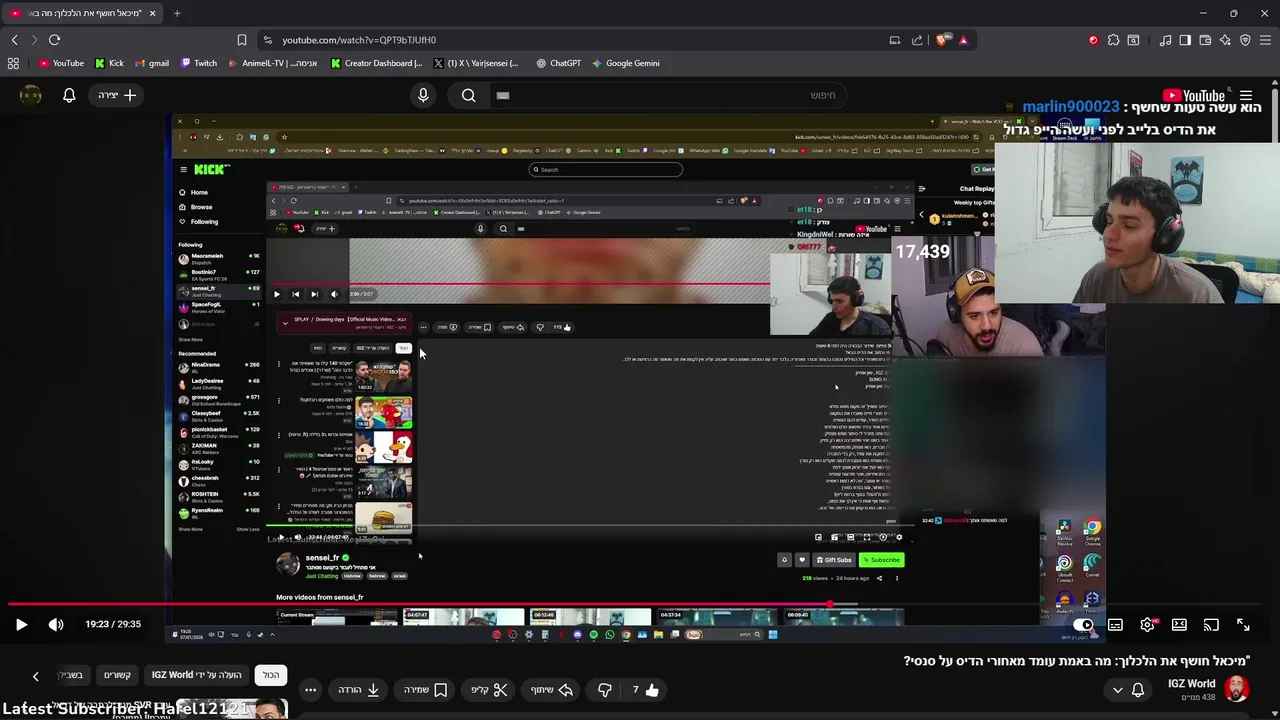Screen dimensions: 1280x720
Task: Download the video with the הורדה button
Action: click(360, 690)
